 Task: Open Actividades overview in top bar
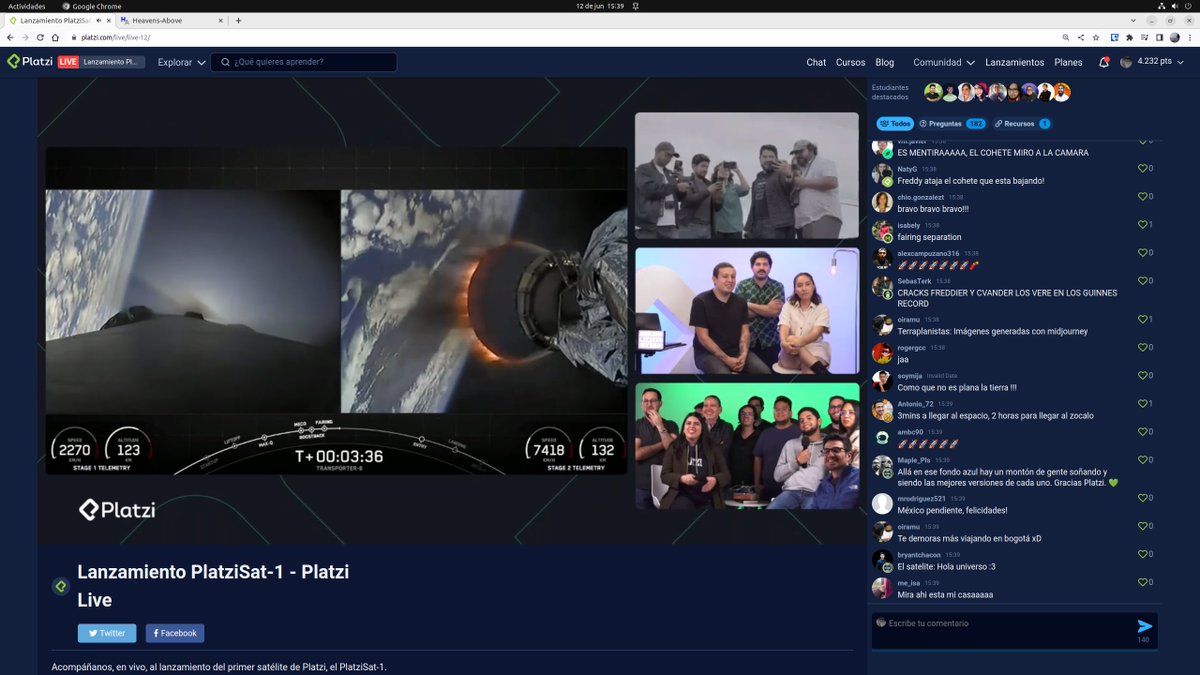click(x=26, y=6)
